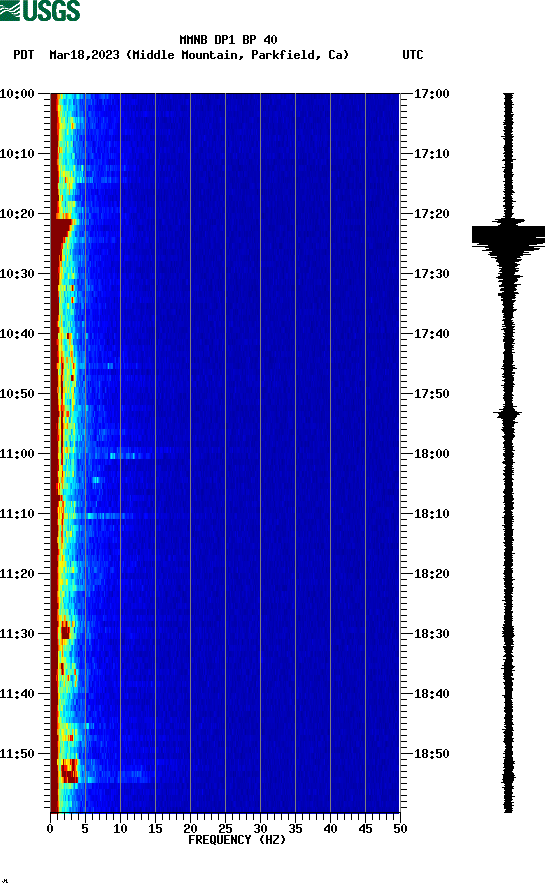This screenshot has width=552, height=892.
Task: Click the 11:10 PDT time label
Action: 17,514
